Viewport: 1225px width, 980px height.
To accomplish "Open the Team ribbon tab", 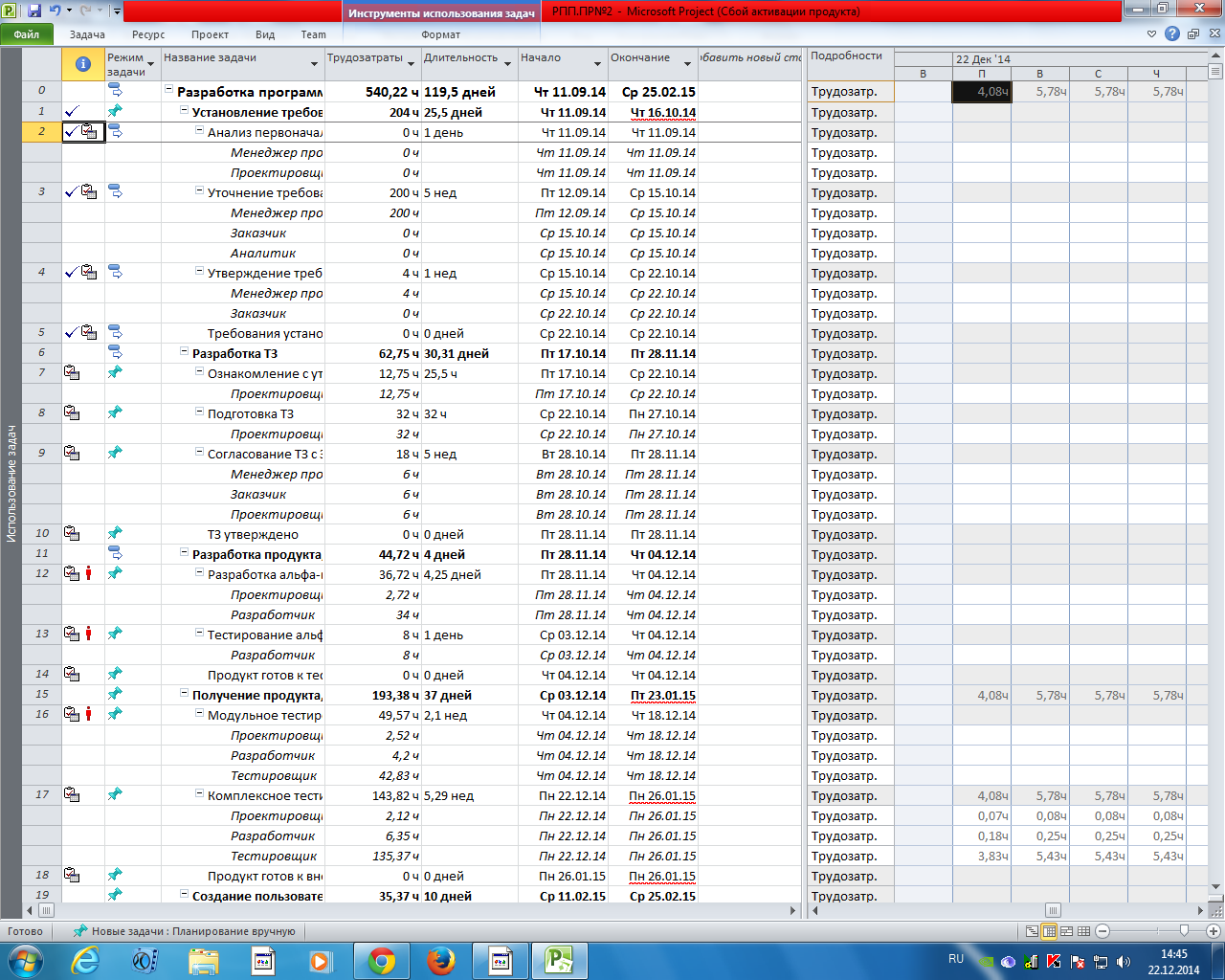I will point(313,34).
